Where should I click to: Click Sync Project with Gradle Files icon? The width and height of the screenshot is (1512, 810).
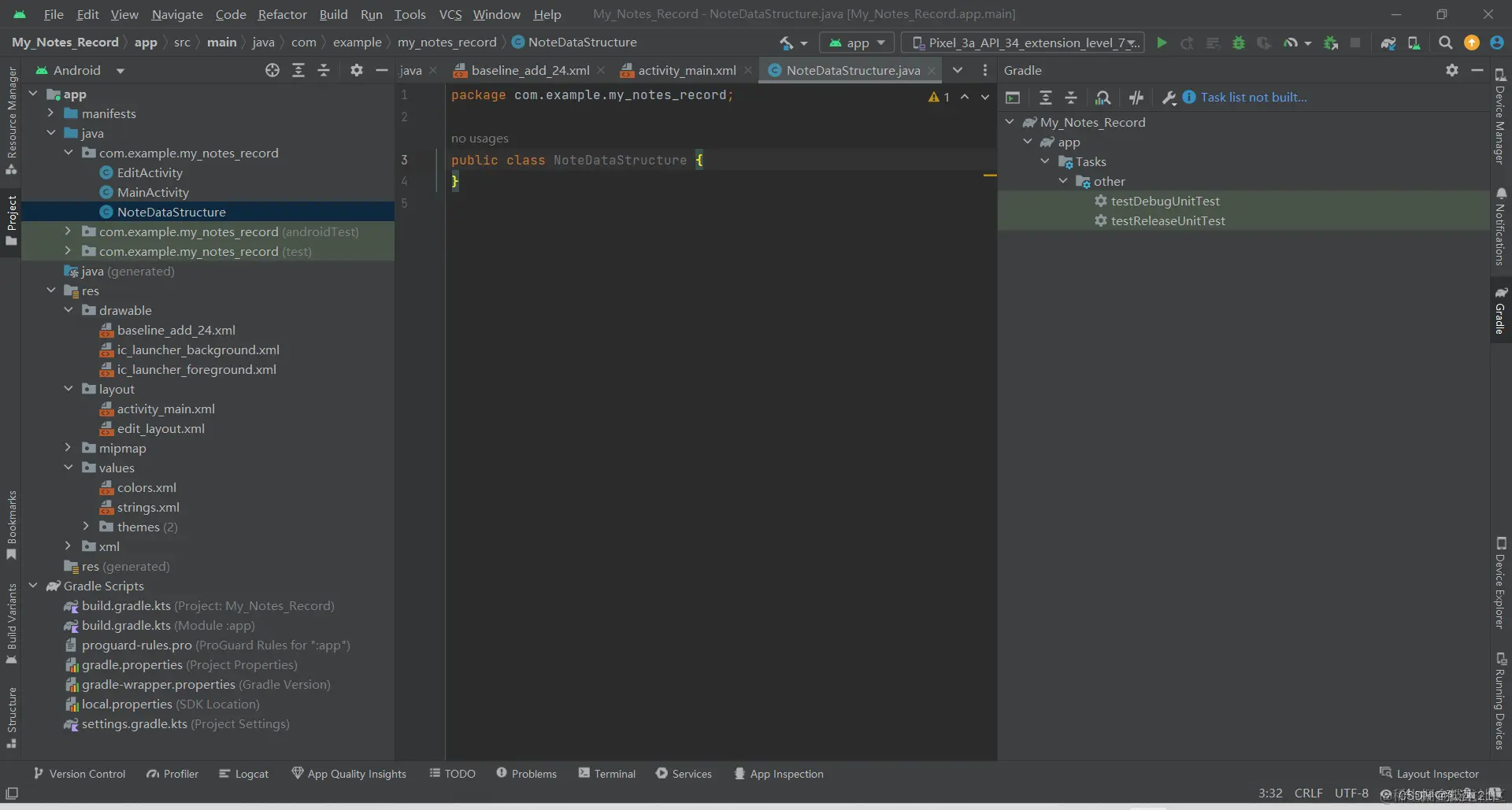point(1388,43)
